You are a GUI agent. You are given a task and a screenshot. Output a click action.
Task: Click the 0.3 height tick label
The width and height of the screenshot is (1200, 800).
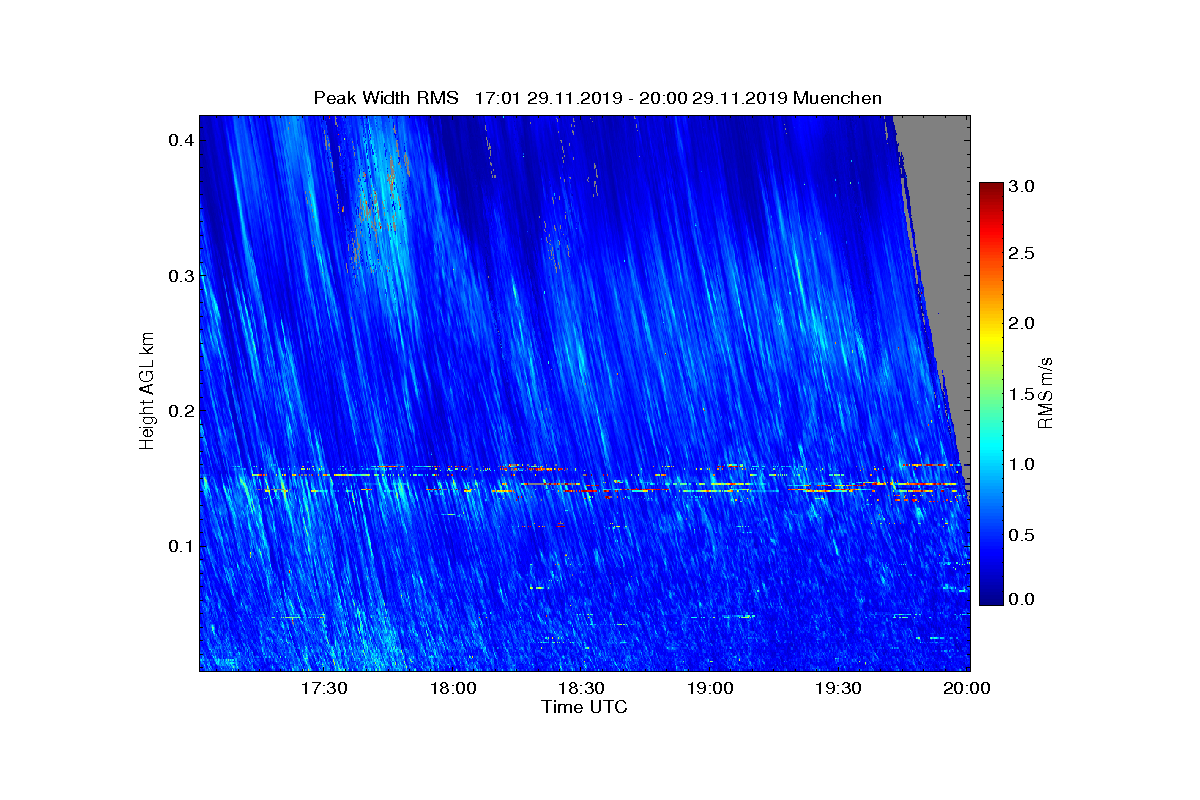(180, 275)
